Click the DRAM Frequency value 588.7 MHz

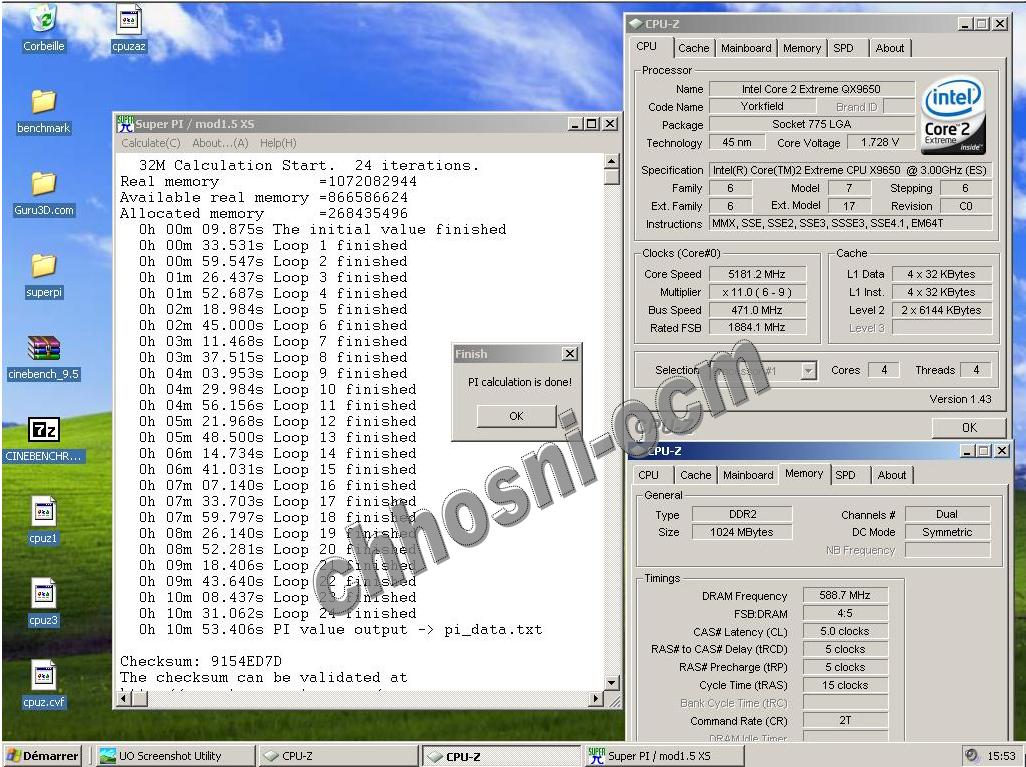point(845,595)
